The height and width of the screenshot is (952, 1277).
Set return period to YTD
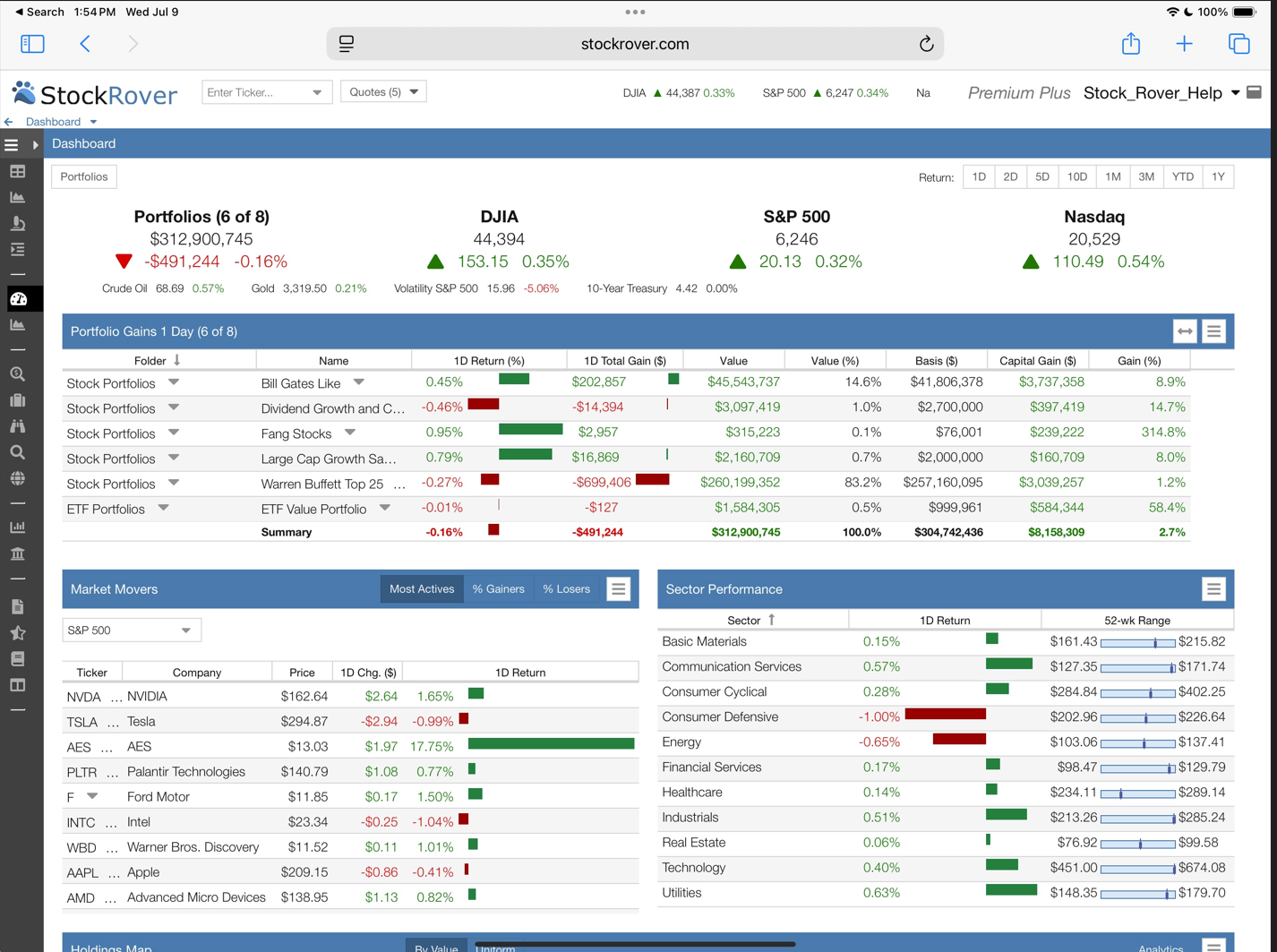pyautogui.click(x=1183, y=176)
